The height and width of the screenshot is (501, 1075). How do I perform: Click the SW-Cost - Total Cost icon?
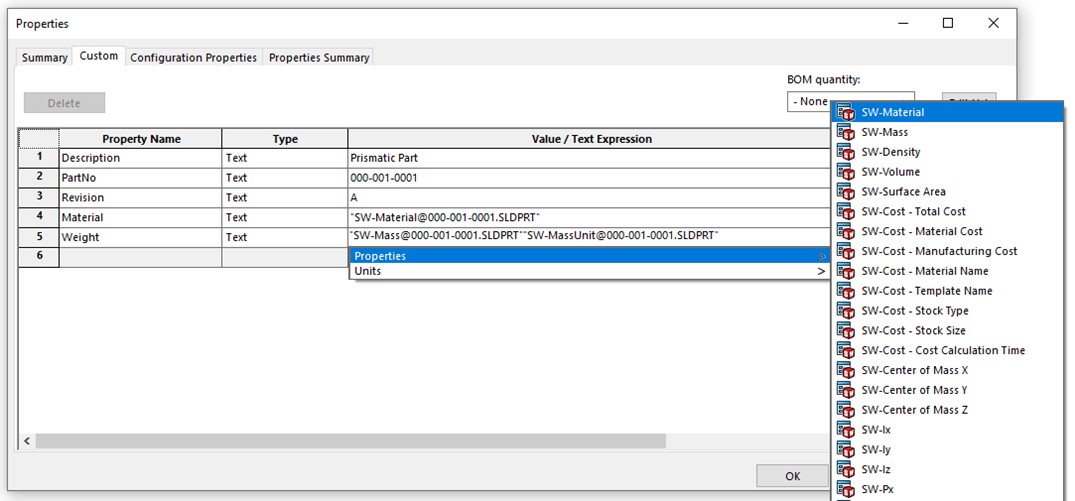pos(846,212)
